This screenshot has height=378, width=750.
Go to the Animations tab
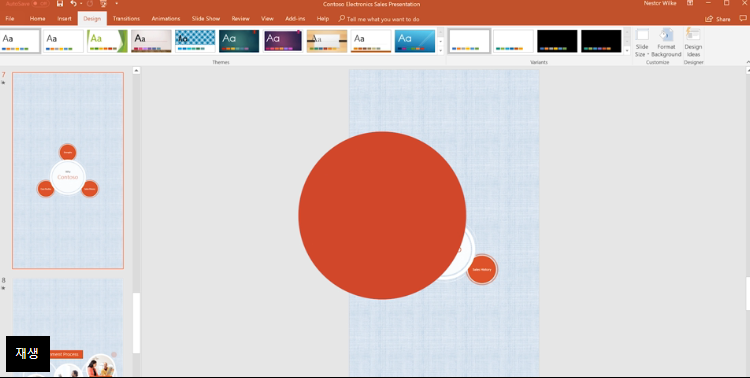pos(165,19)
